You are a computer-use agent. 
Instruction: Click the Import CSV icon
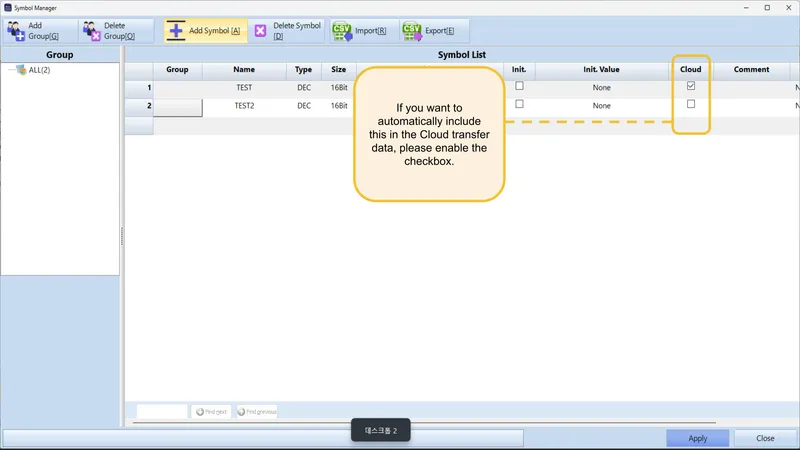[342, 31]
